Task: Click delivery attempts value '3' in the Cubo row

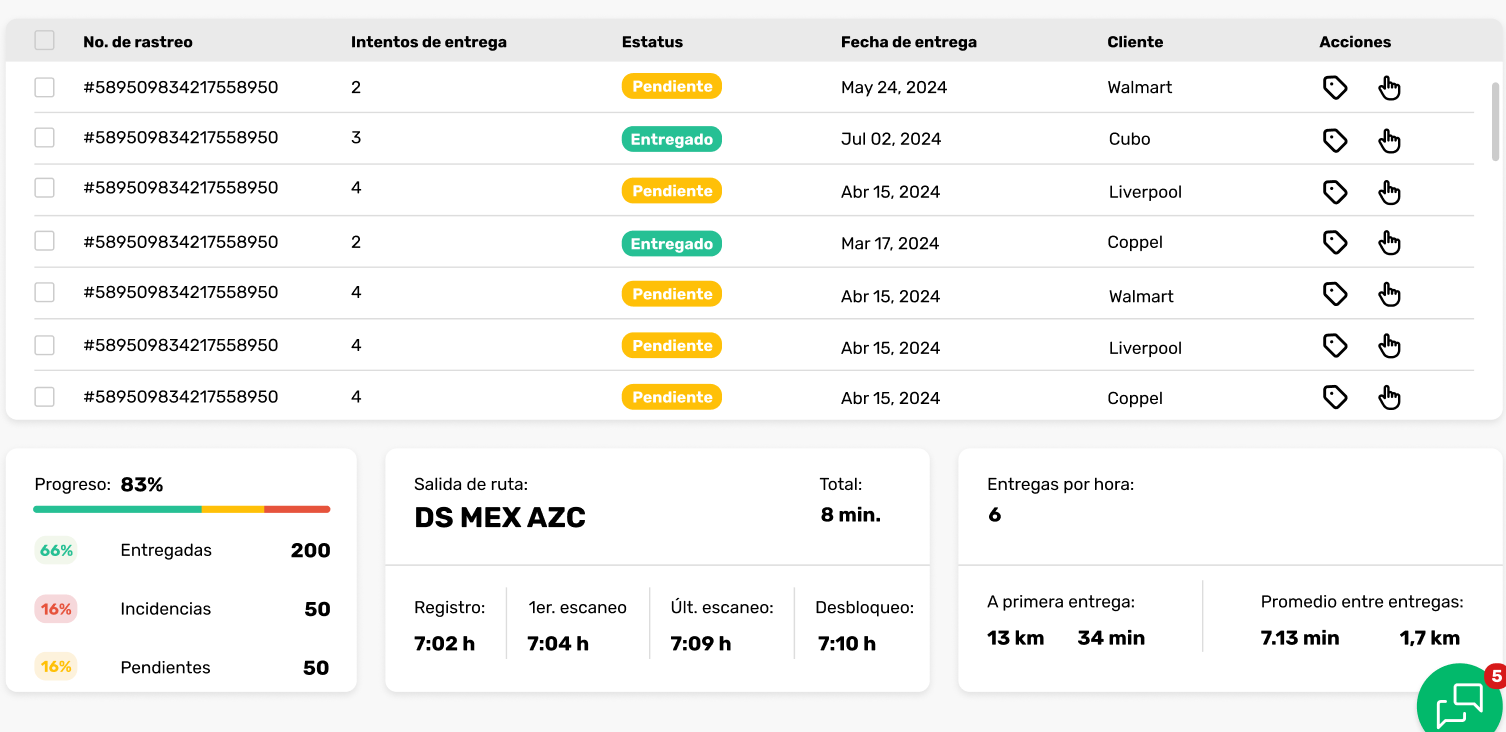Action: coord(356,137)
